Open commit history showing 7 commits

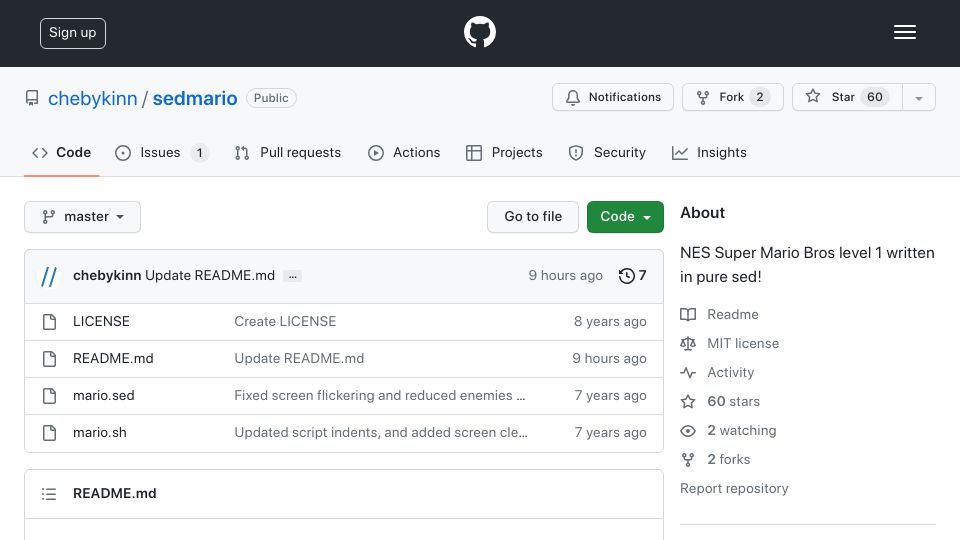[x=632, y=276]
